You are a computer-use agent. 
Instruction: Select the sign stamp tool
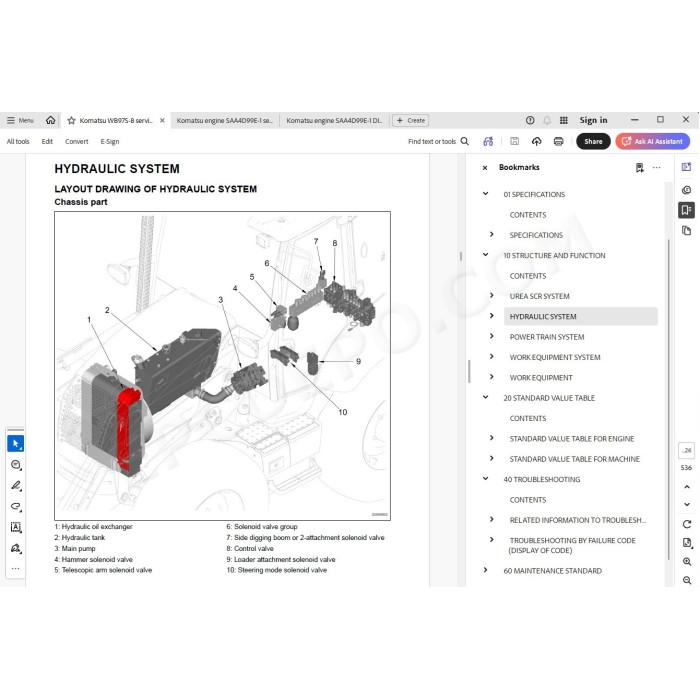16,548
